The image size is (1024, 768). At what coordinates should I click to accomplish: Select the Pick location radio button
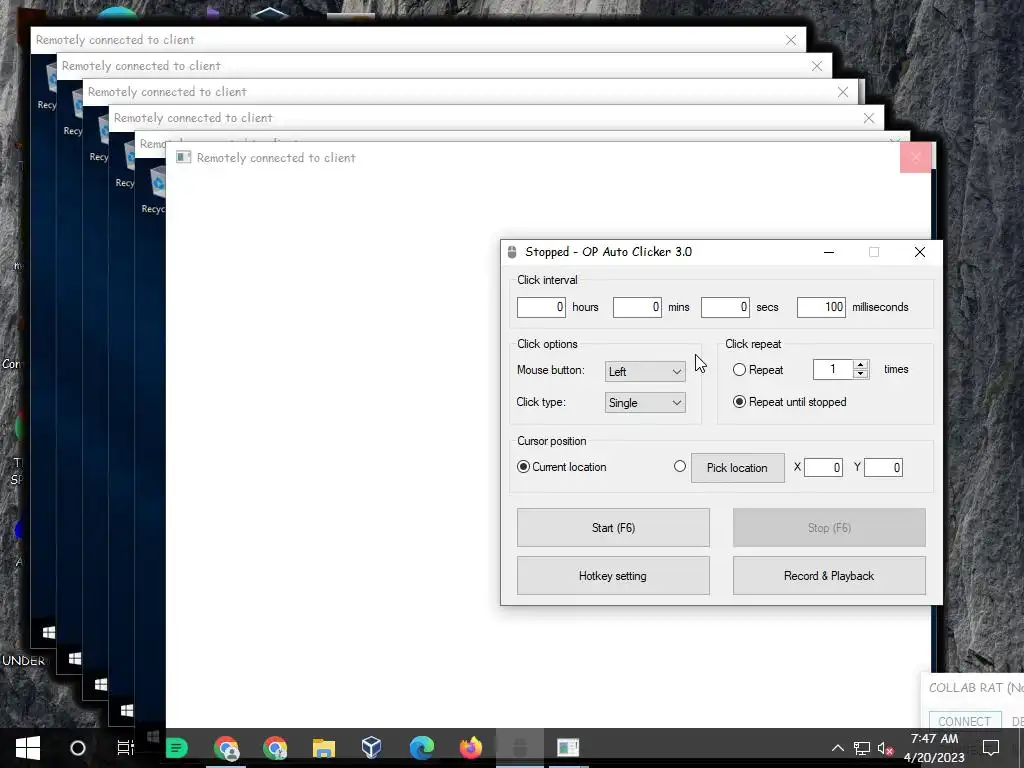(x=680, y=466)
